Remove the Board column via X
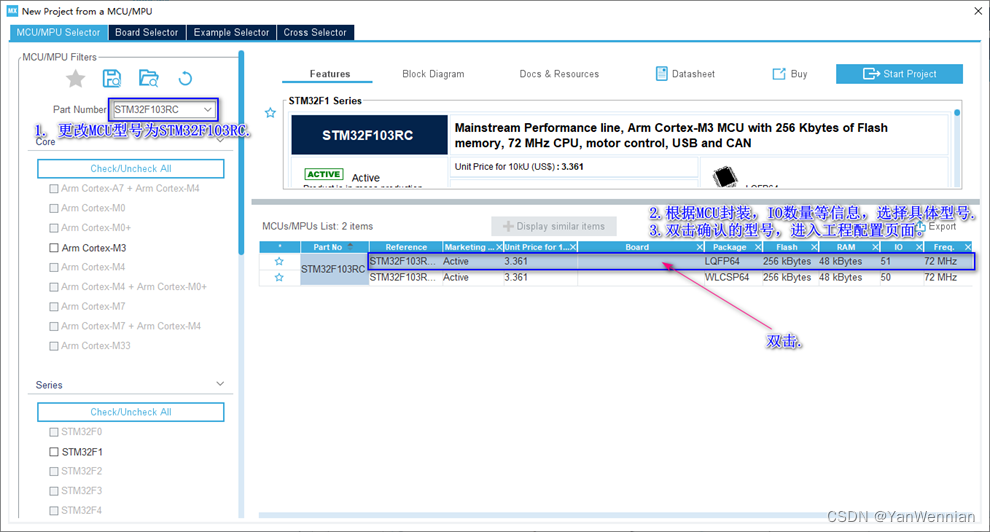Image resolution: width=990 pixels, height=532 pixels. (700, 247)
